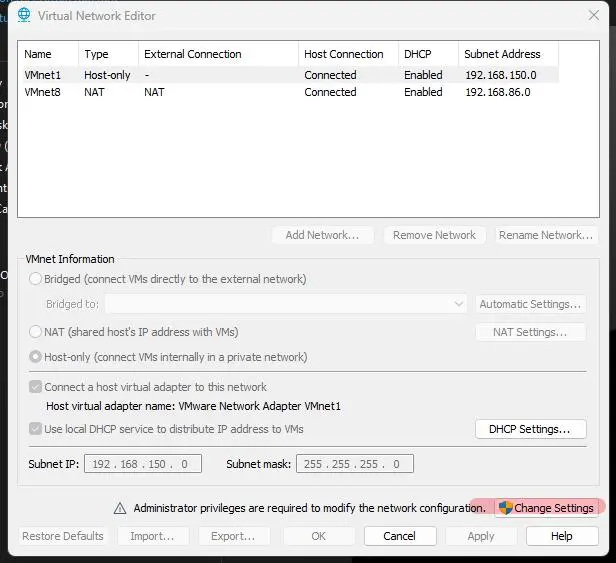Select the NAT radio button
Viewport: 616px width, 563px height.
35,332
